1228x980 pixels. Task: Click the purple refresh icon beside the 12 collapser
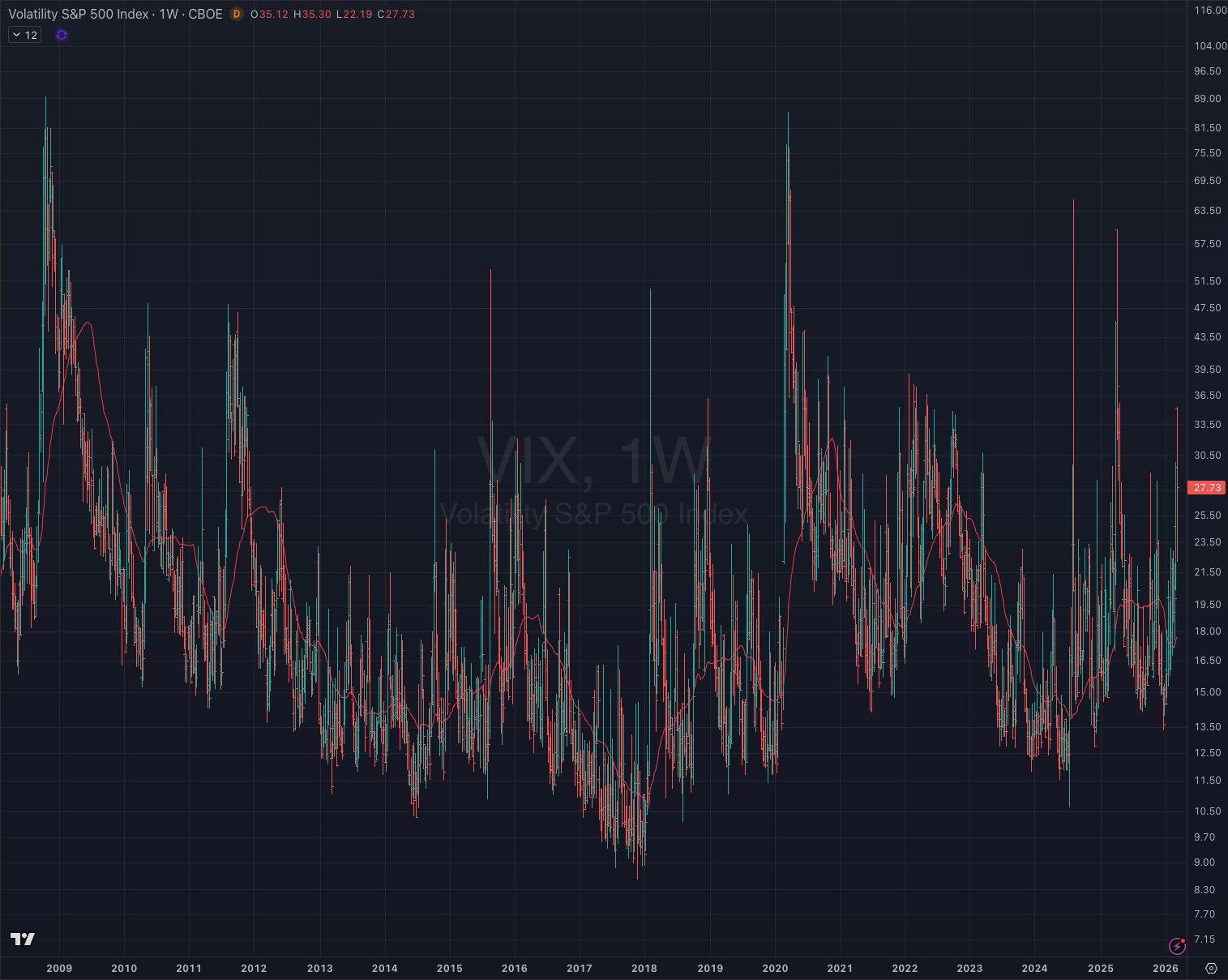pos(62,35)
